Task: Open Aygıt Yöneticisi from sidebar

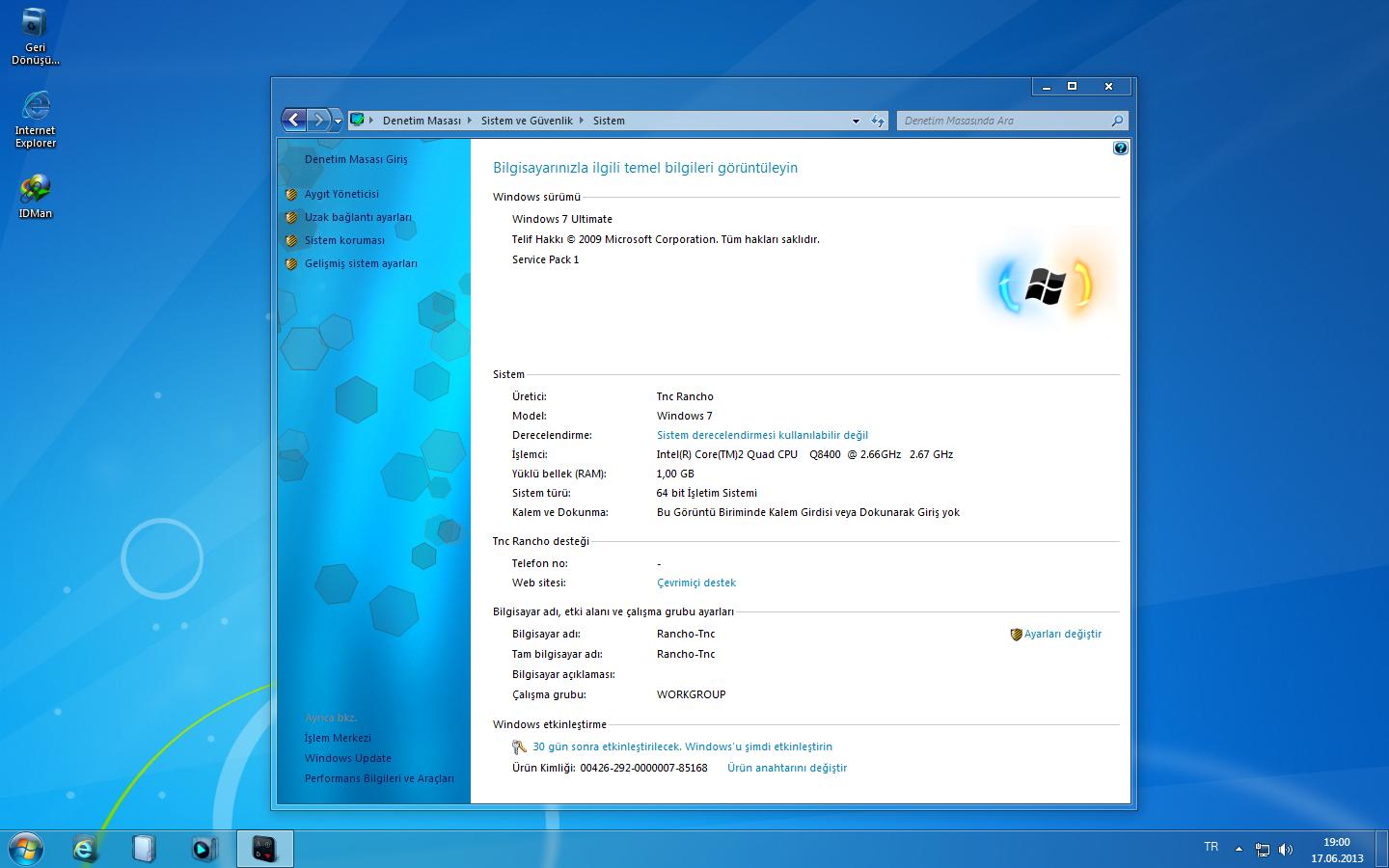Action: point(341,194)
